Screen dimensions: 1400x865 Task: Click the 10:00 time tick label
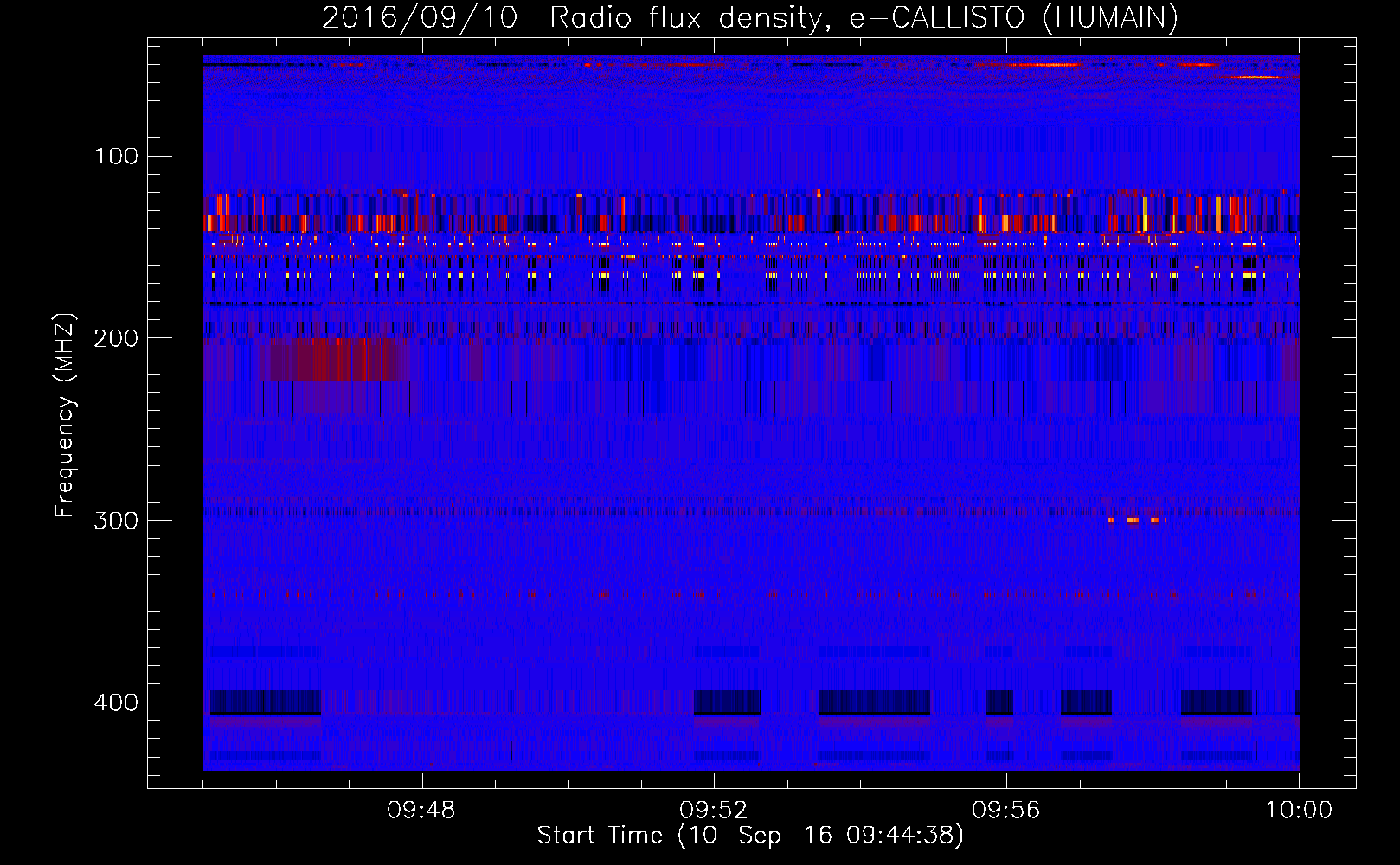(x=1299, y=811)
